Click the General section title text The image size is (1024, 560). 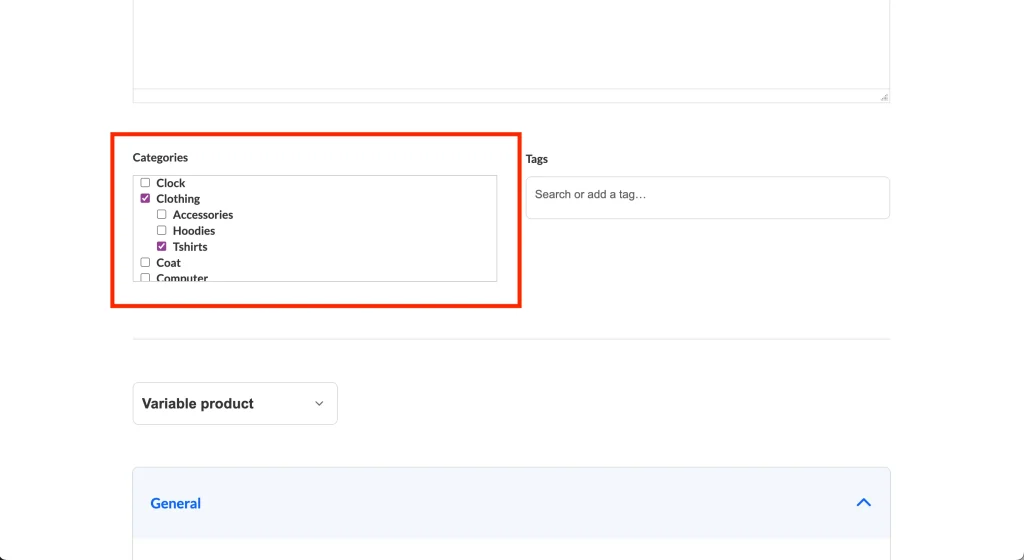[x=175, y=504]
